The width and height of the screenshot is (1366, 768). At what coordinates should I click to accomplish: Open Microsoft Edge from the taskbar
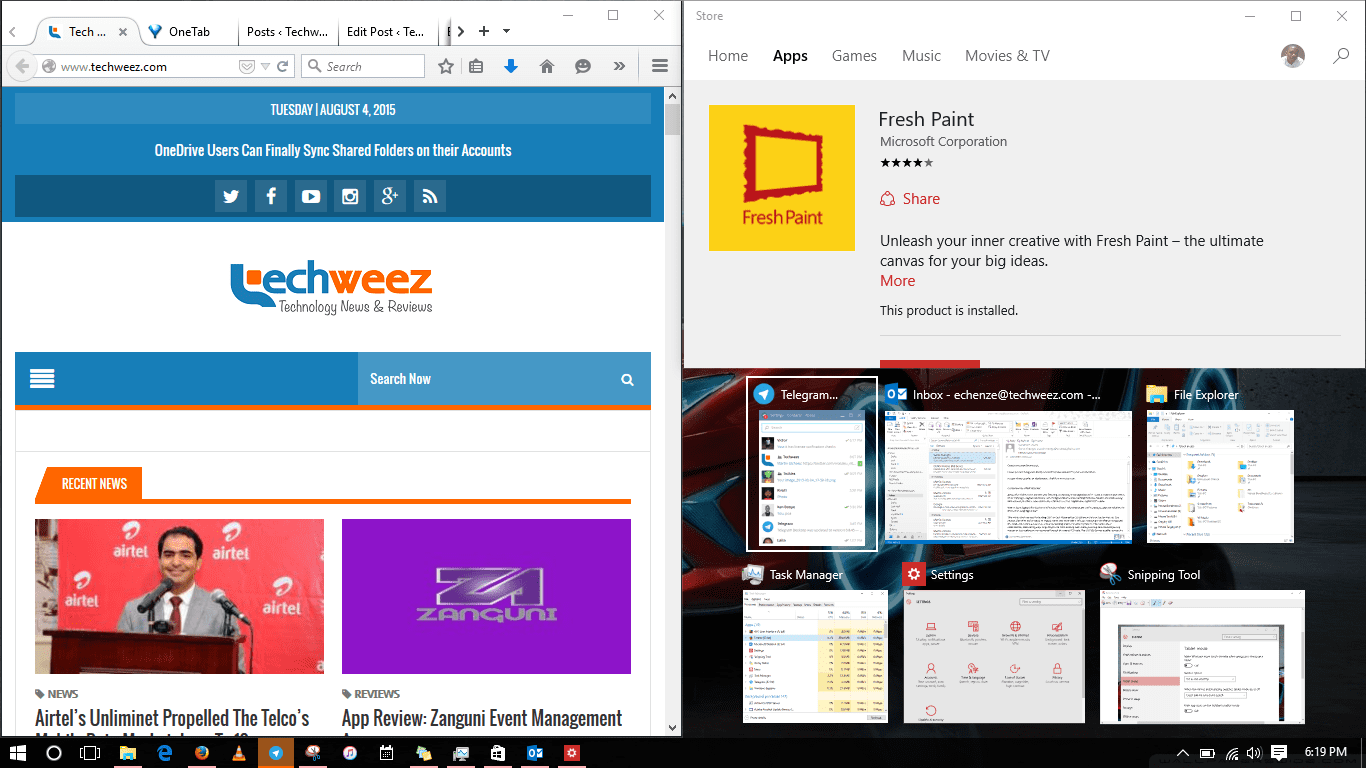(165, 753)
